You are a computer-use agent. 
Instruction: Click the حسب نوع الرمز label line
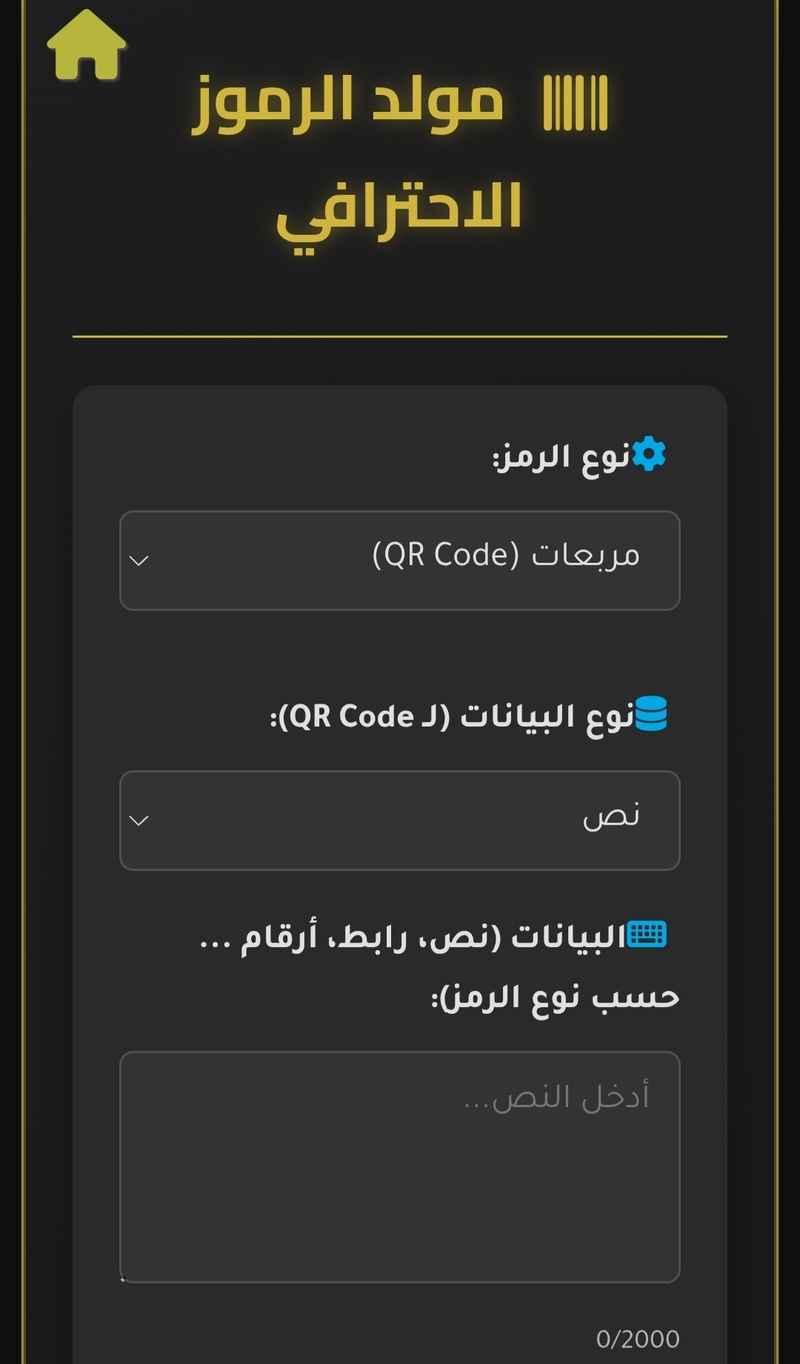pos(555,997)
